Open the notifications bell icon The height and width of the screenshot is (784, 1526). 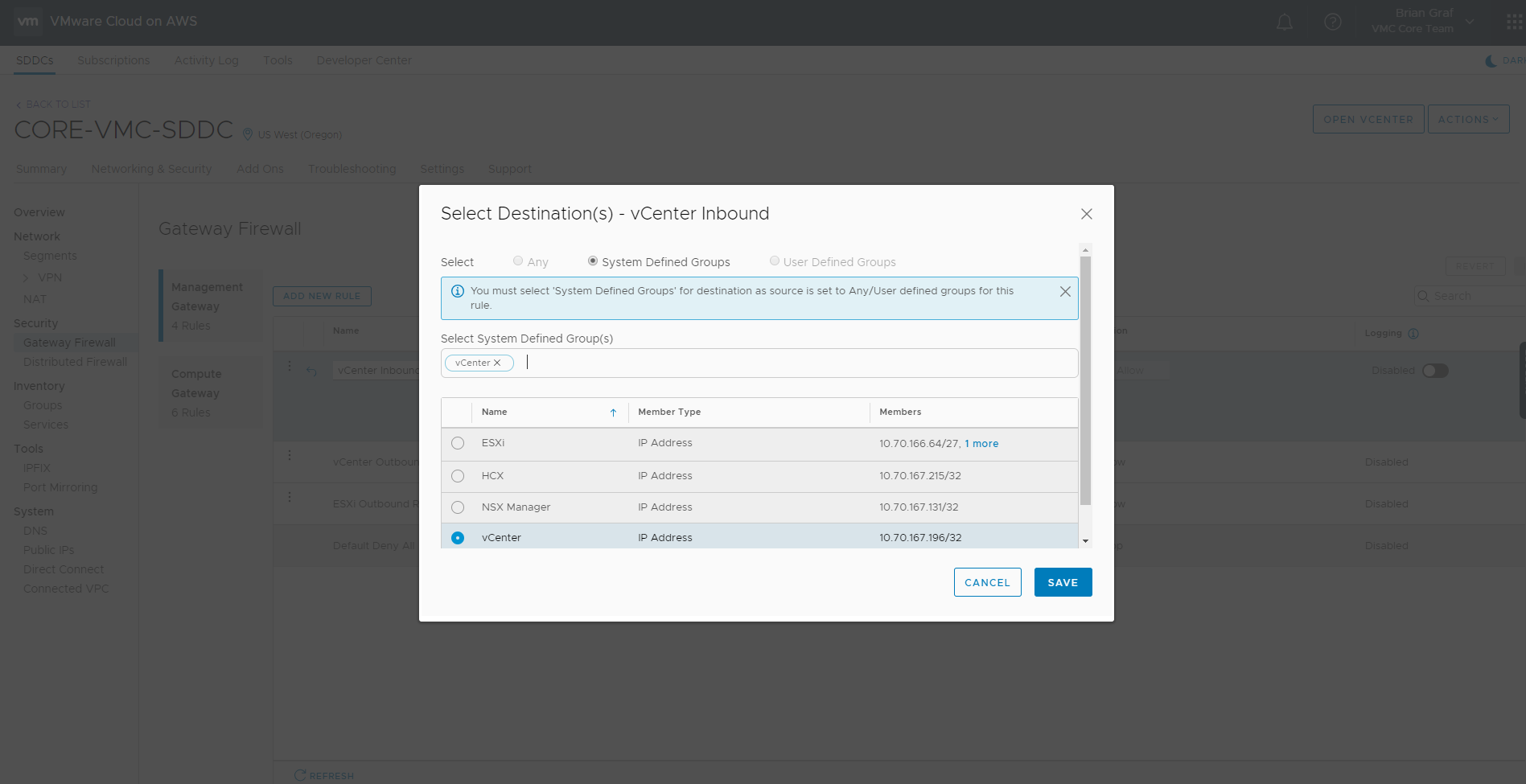tap(1285, 23)
